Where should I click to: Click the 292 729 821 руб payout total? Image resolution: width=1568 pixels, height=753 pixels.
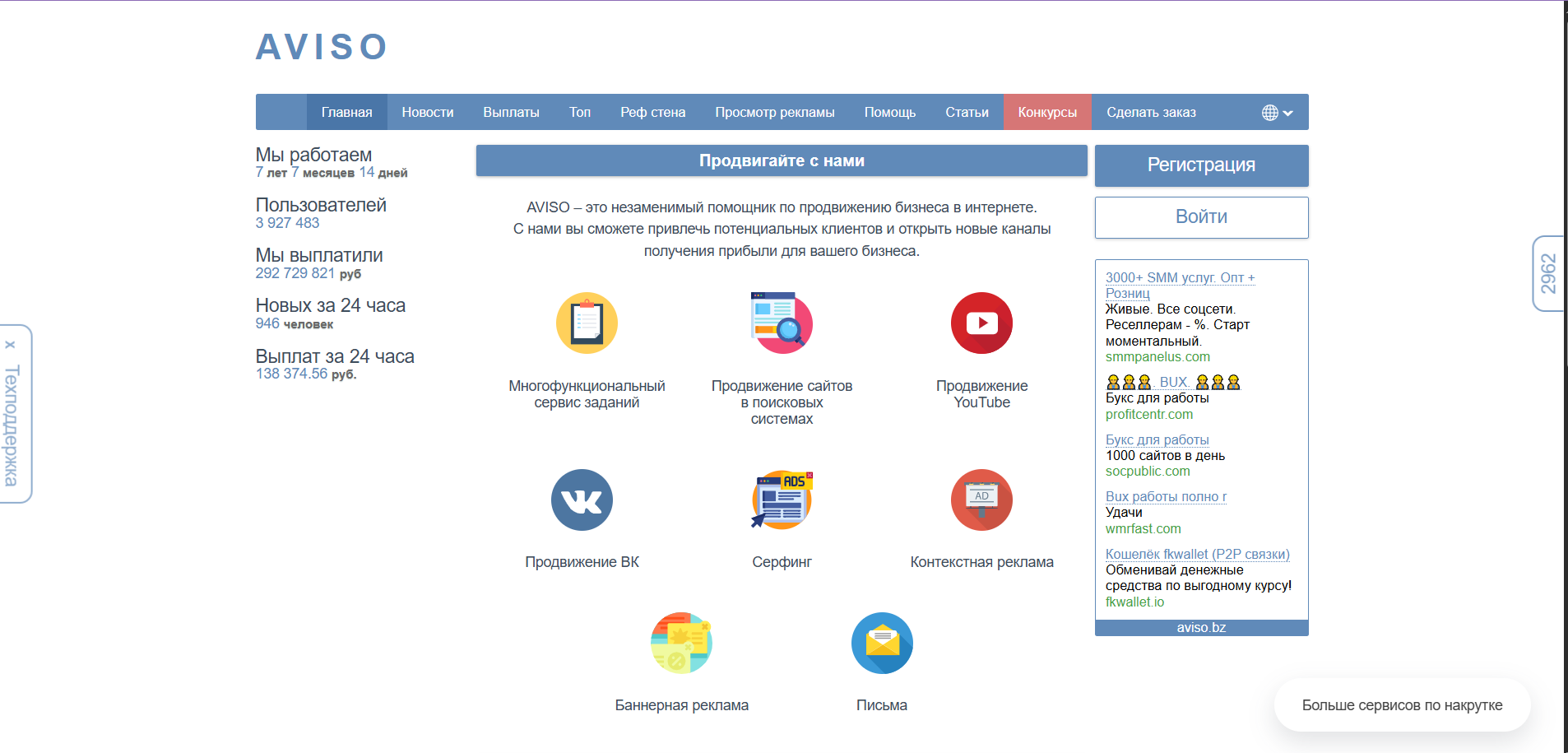[308, 273]
